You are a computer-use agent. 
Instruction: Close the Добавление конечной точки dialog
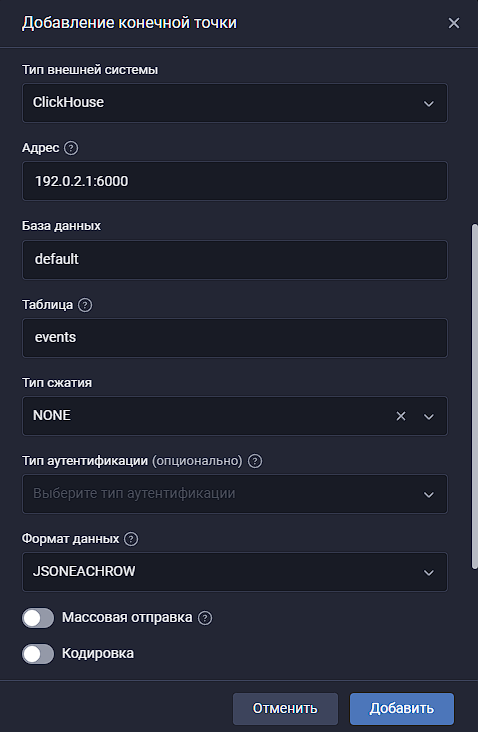click(454, 23)
